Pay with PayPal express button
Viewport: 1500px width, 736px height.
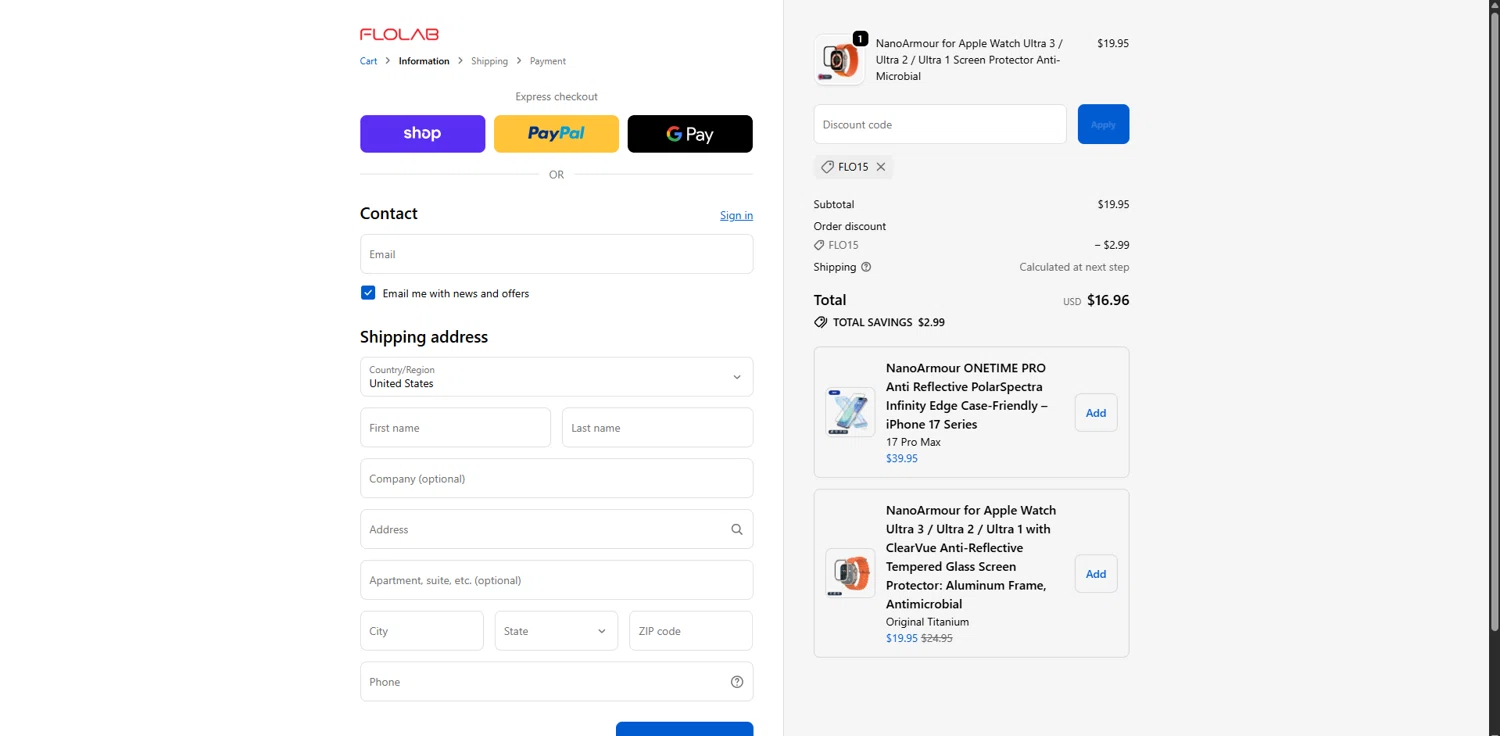pos(556,134)
